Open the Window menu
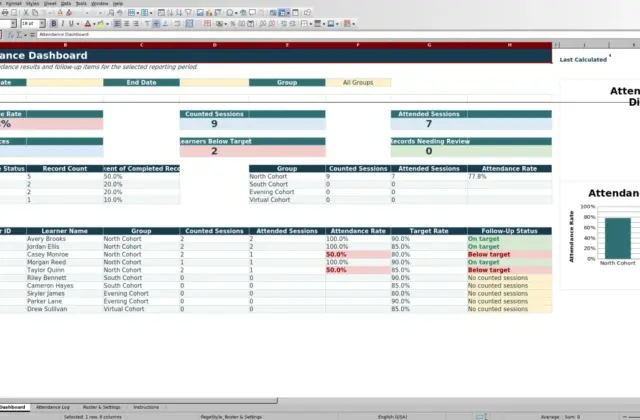This screenshot has height=420, width=640. click(x=100, y=3)
